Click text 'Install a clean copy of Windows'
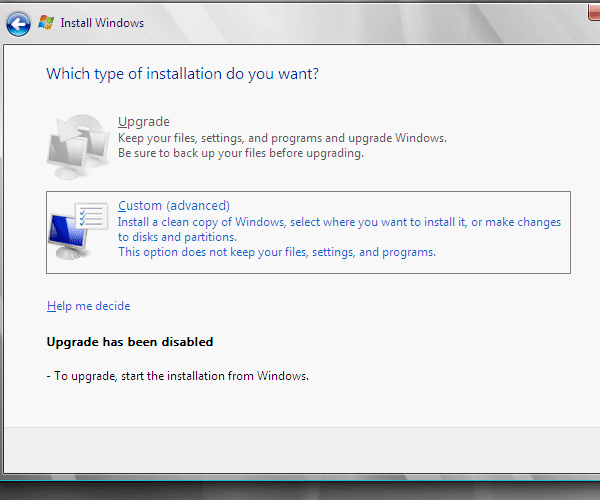600x500 pixels. pyautogui.click(x=201, y=222)
